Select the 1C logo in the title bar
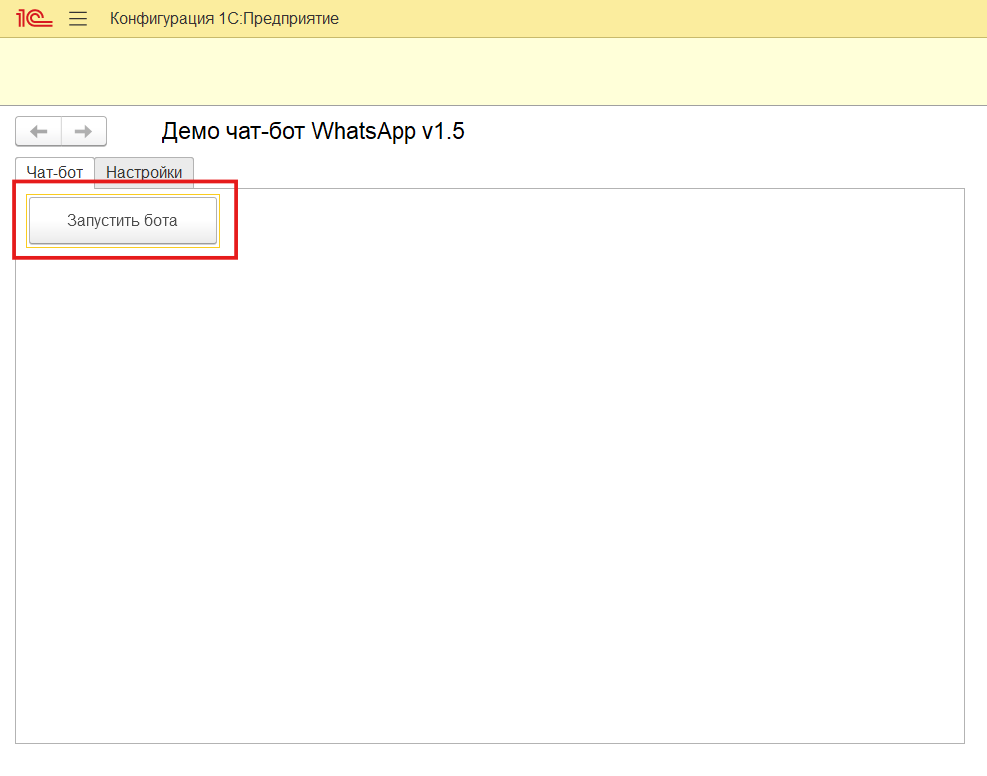The image size is (987, 776). pos(33,17)
